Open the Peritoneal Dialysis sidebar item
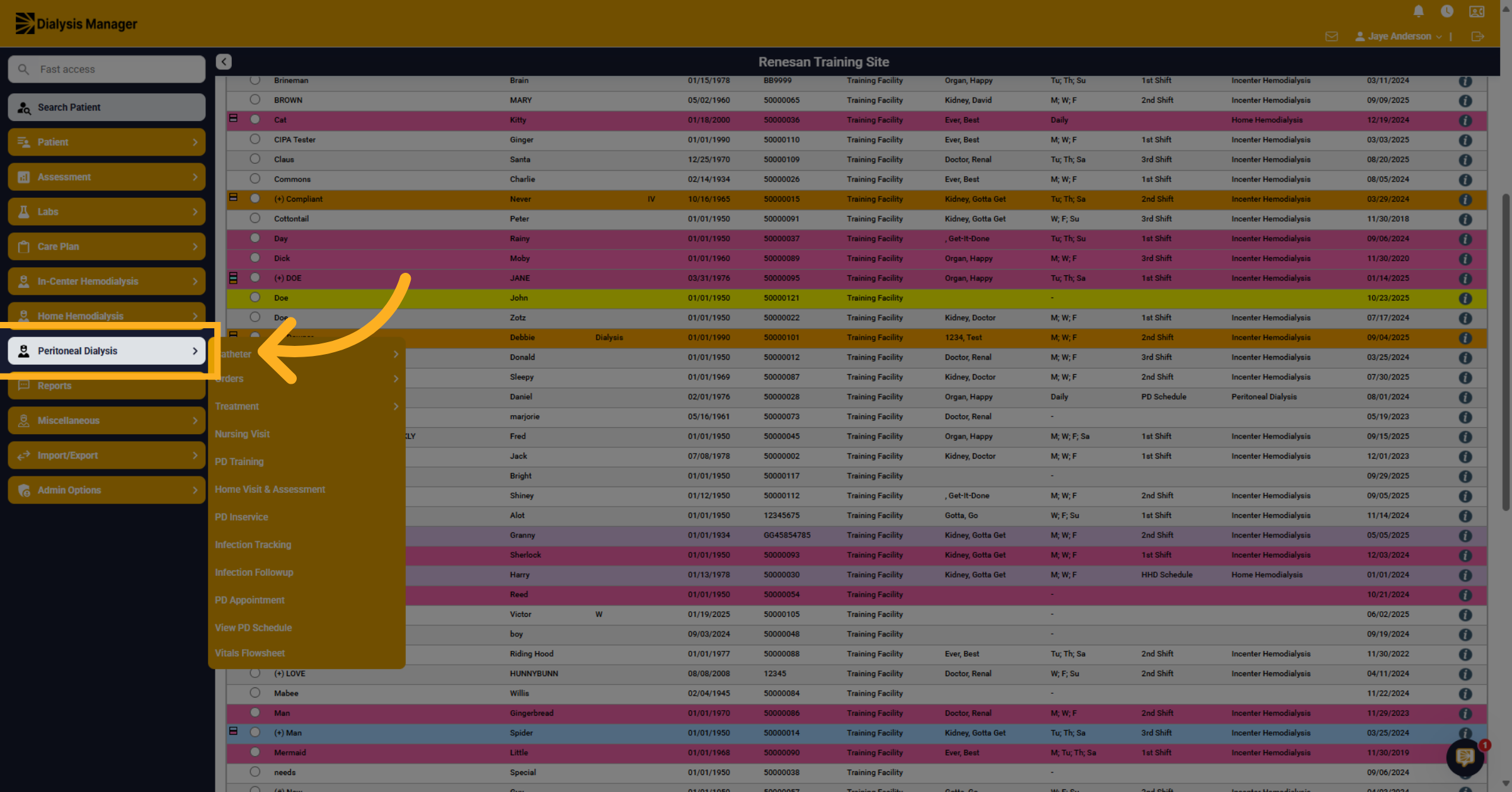Viewport: 1512px width, 792px height. (106, 351)
